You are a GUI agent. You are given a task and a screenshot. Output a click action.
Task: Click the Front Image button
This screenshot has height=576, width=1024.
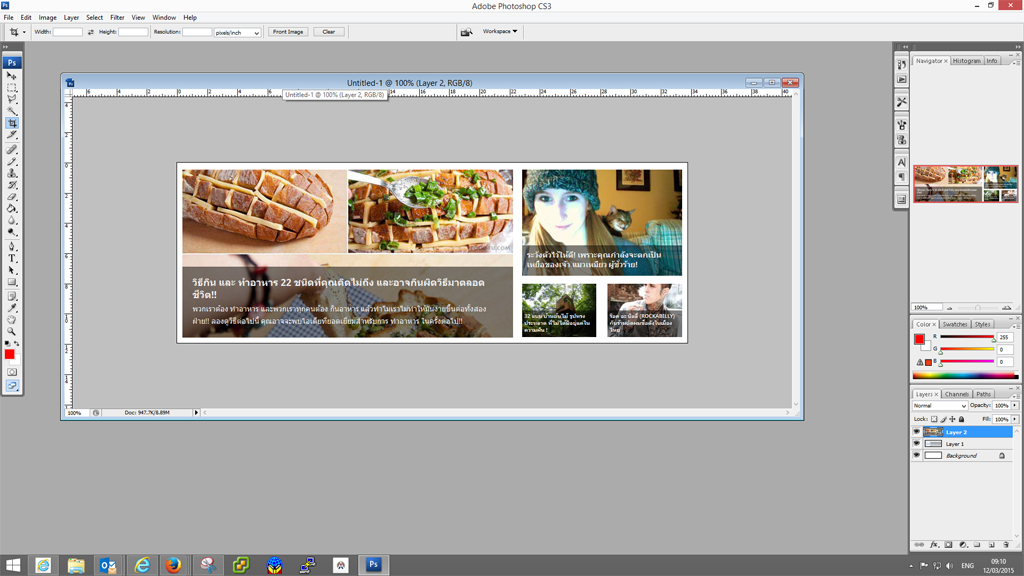288,32
